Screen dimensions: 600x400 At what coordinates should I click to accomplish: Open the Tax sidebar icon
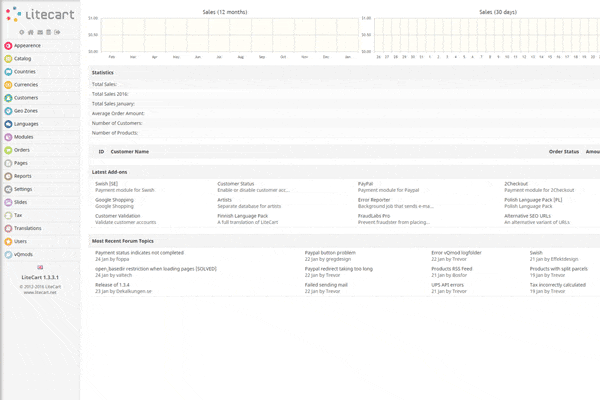pyautogui.click(x=8, y=215)
